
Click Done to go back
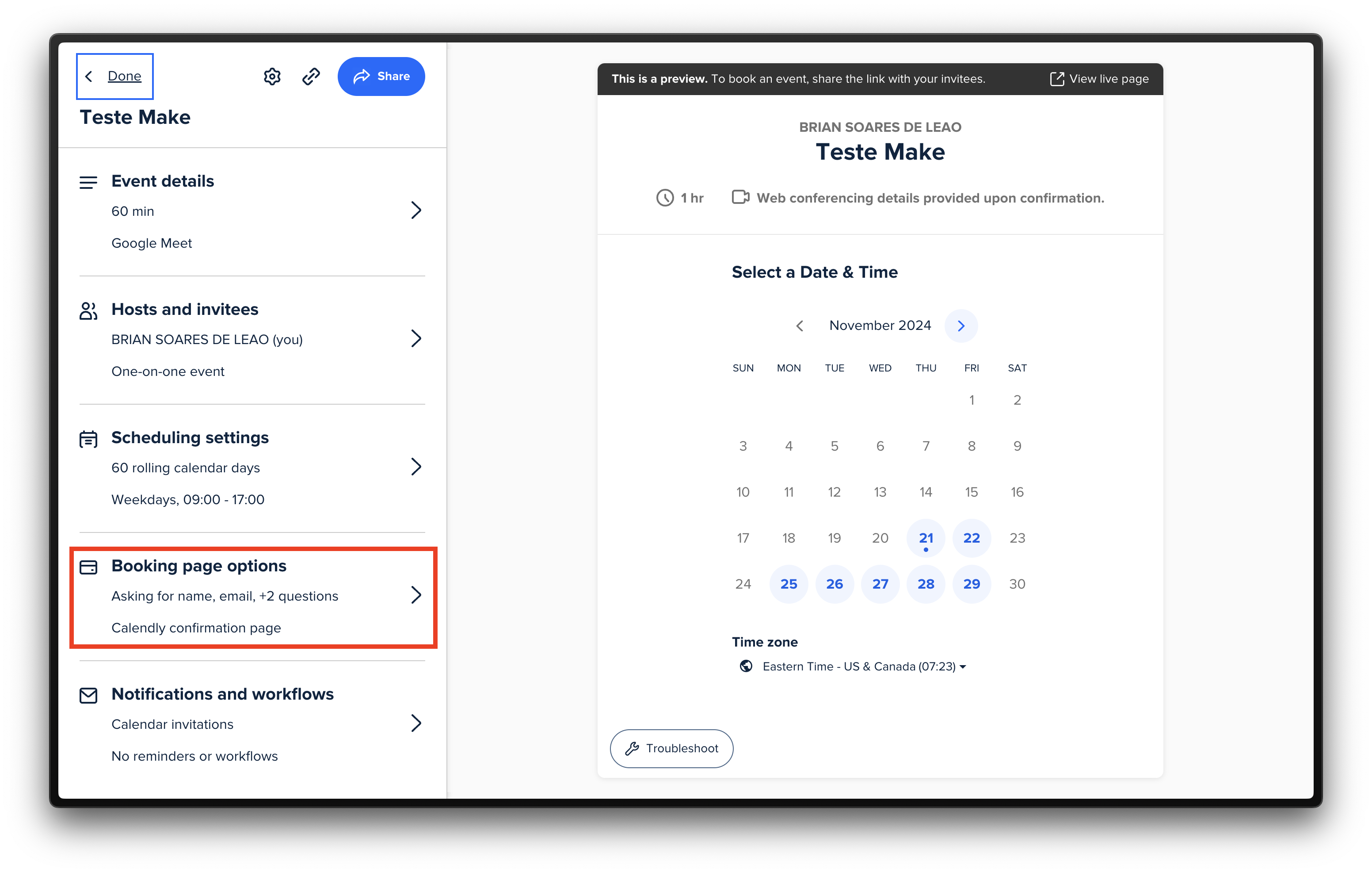(x=124, y=77)
